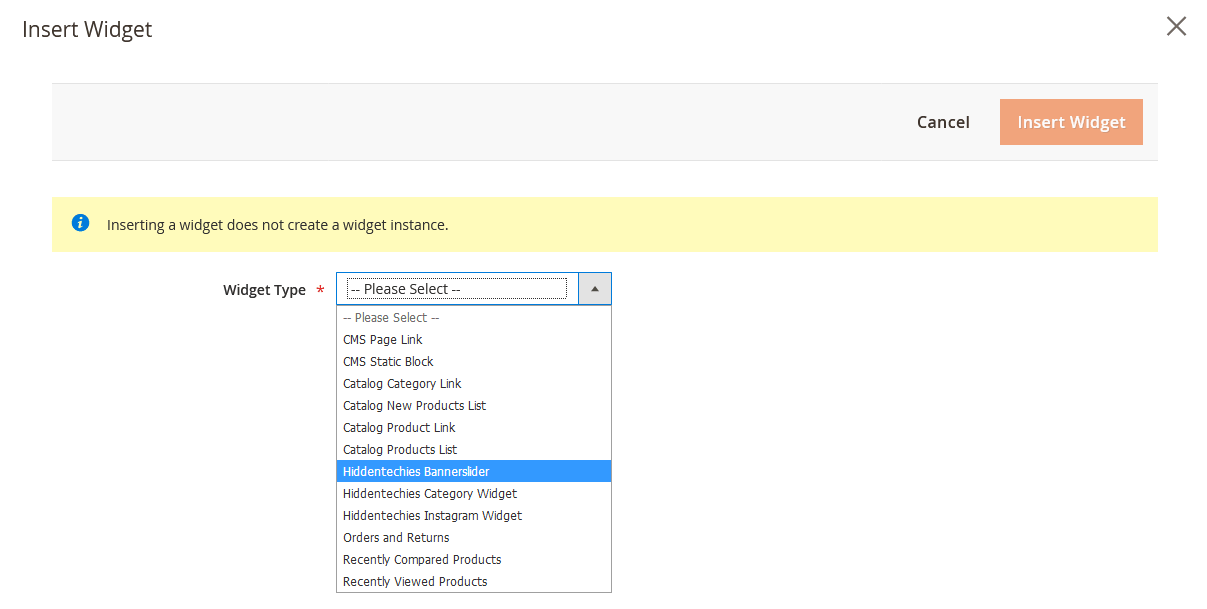Viewport: 1207px width, 609px height.
Task: Choose Hiddentechies Category Widget option
Action: coord(429,493)
